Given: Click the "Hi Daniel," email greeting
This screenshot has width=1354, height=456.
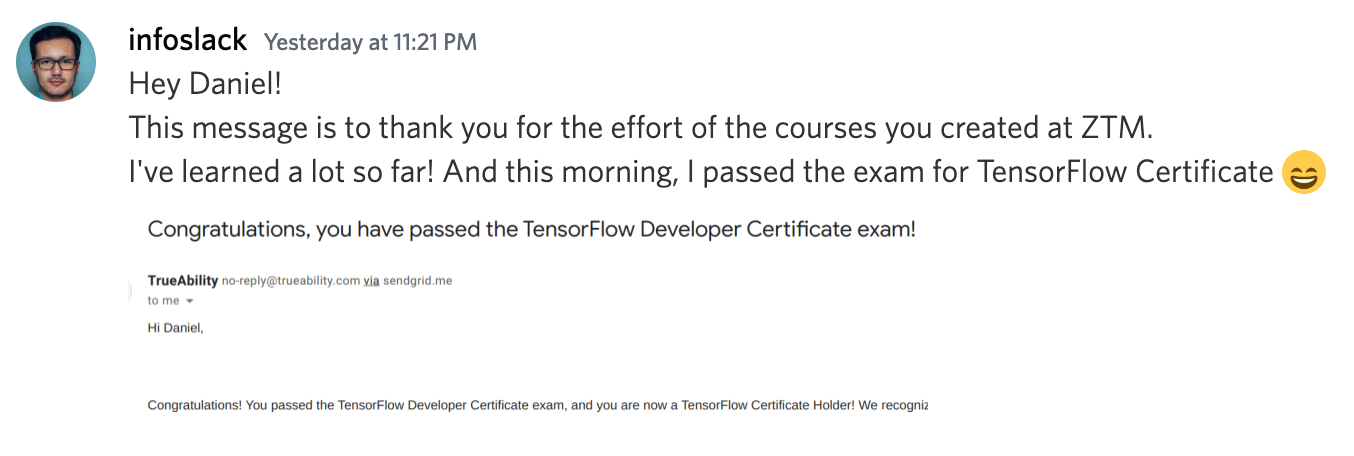Looking at the screenshot, I should tap(176, 327).
